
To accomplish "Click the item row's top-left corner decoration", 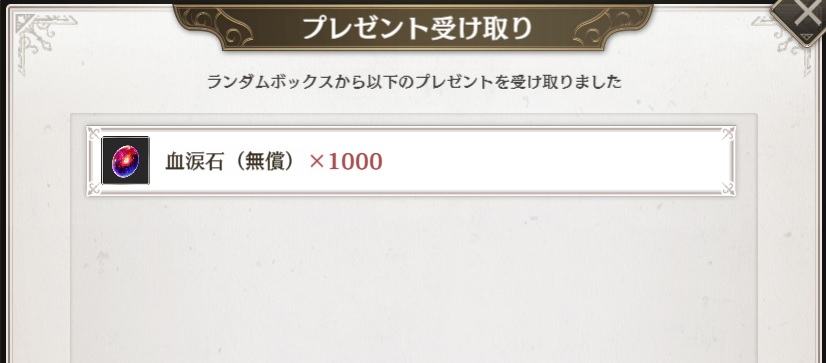I will pyautogui.click(x=94, y=134).
